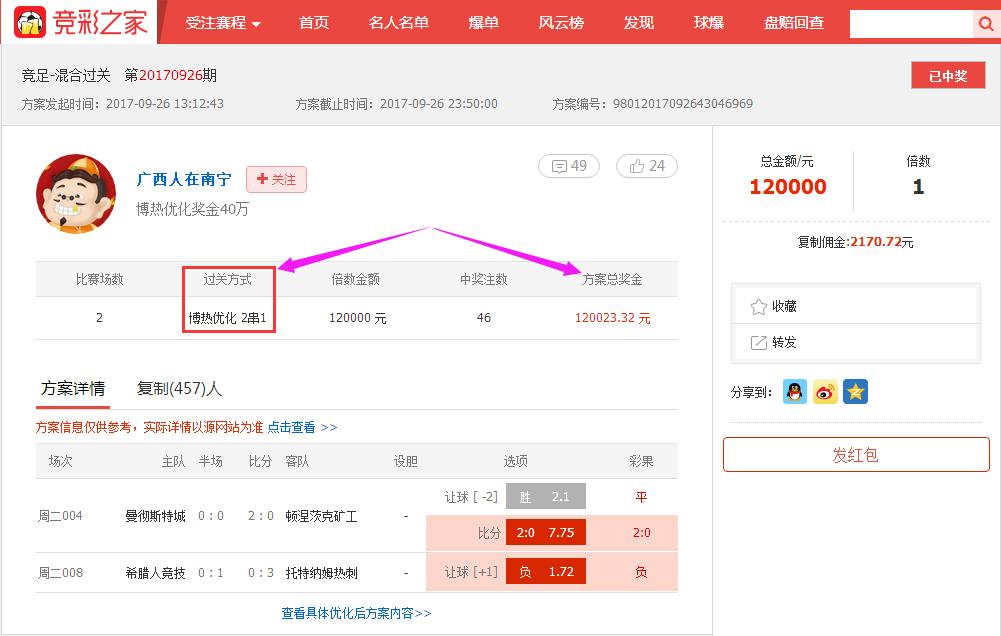Share to Qzone star icon
The height and width of the screenshot is (636, 1001).
click(855, 393)
